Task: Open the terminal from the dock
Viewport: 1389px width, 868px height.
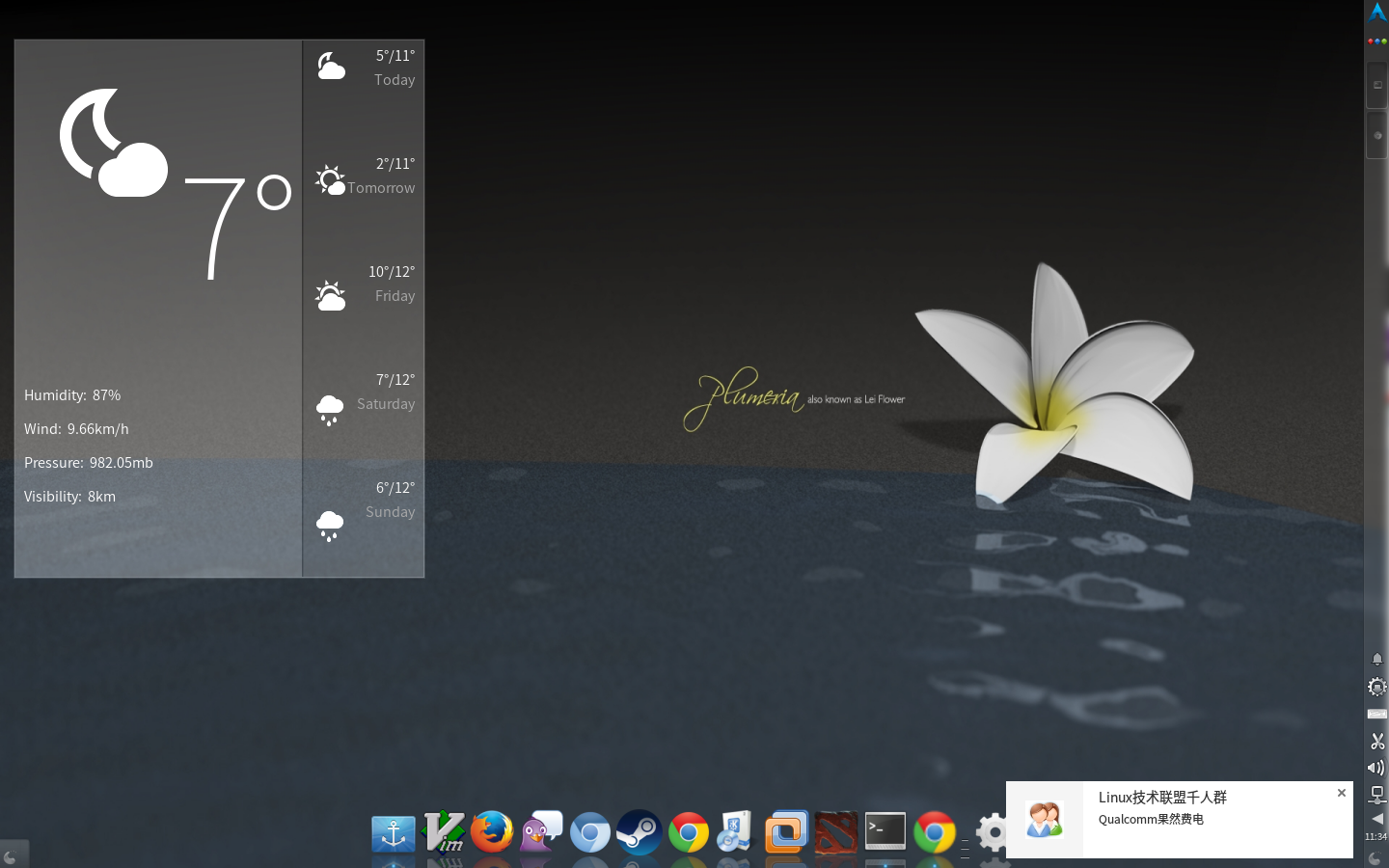Action: (x=885, y=831)
